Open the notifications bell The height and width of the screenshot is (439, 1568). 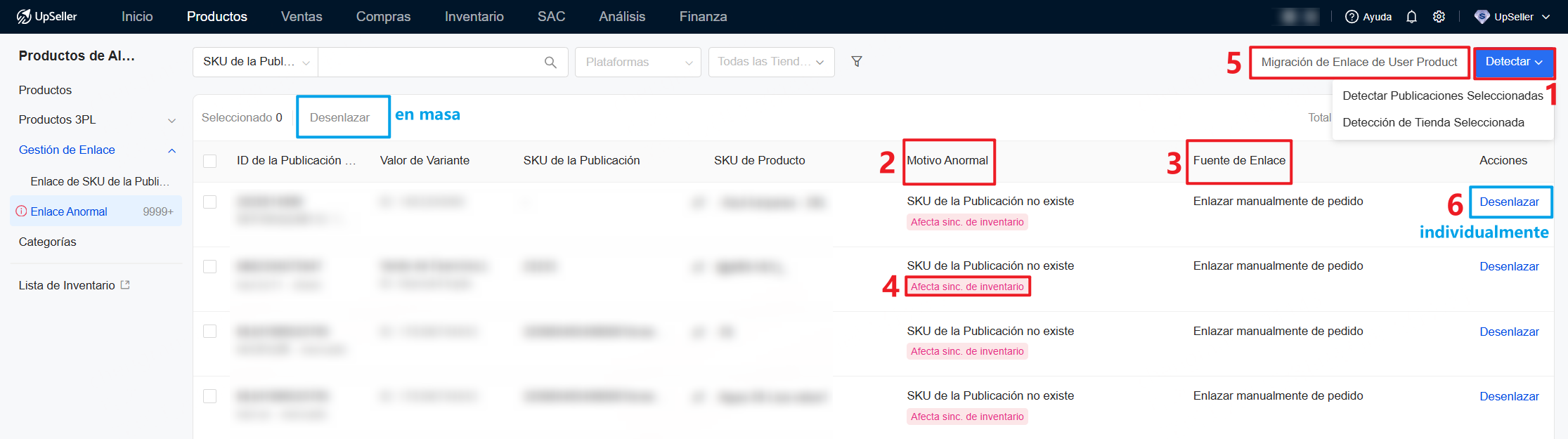point(1411,17)
